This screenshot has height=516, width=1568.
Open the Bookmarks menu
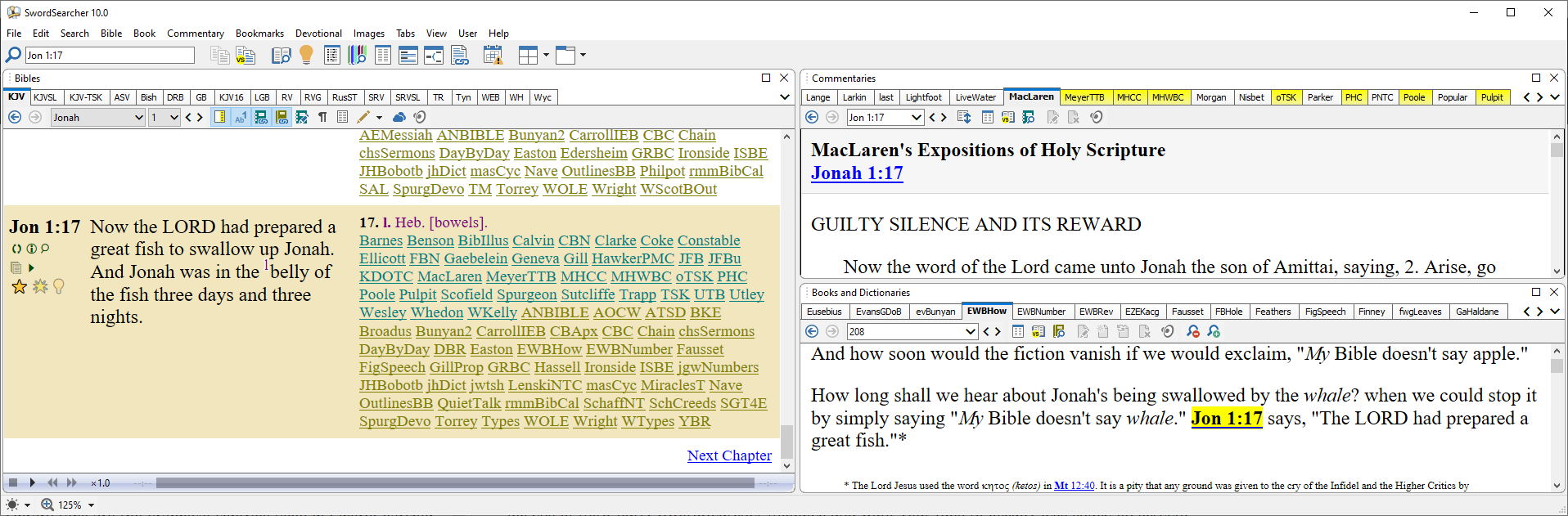[259, 34]
